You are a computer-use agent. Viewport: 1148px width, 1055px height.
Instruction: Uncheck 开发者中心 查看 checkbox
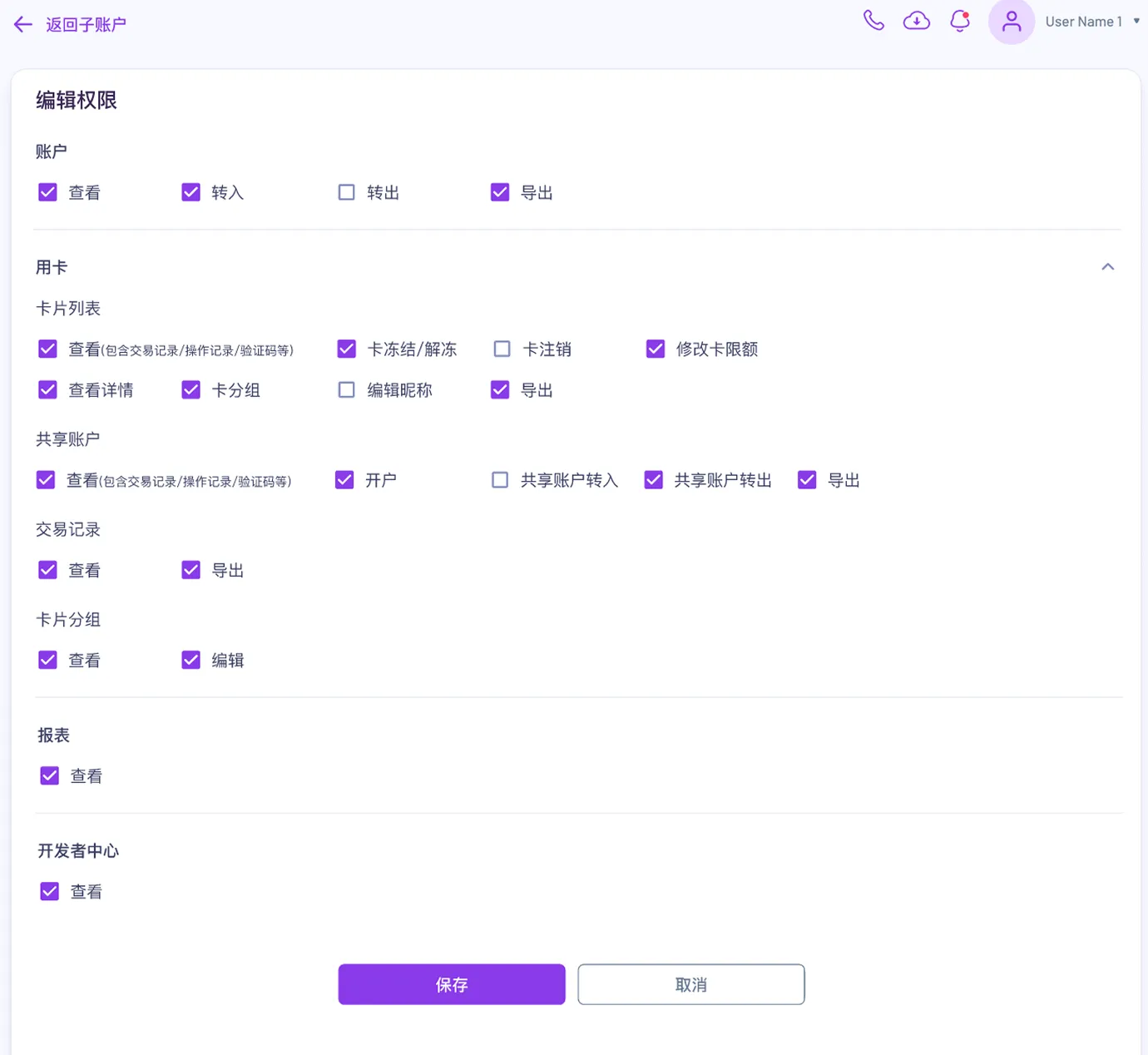(x=50, y=892)
